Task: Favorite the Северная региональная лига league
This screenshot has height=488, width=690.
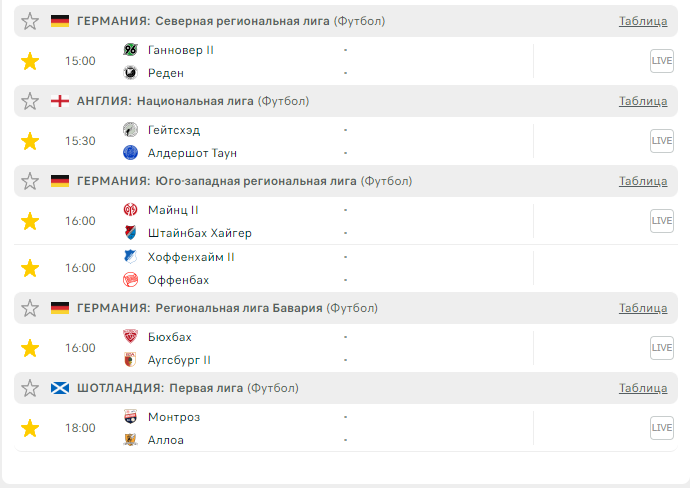Action: tap(30, 21)
